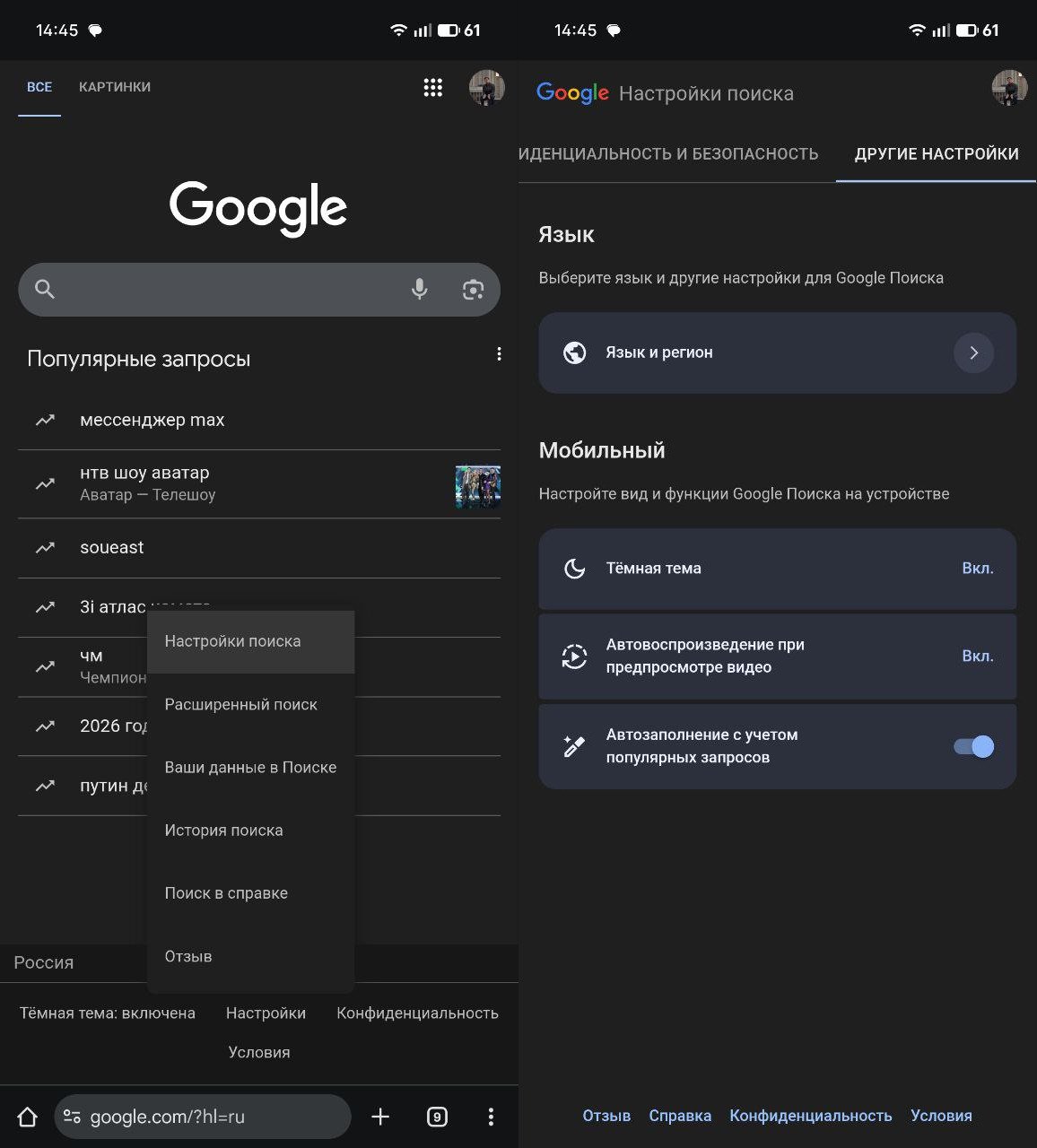Switch to ДРУГИЕ НАСТРОЙКИ tab
The width and height of the screenshot is (1037, 1148).
point(936,153)
